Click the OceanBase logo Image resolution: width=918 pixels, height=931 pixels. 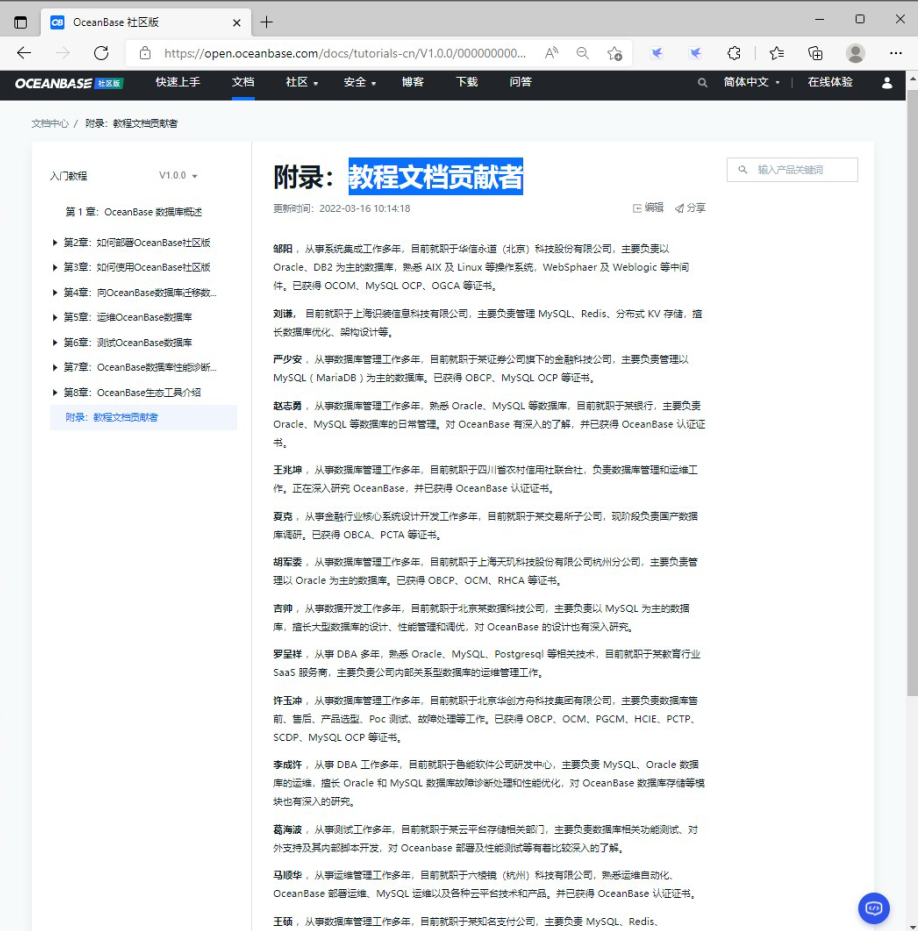53,83
